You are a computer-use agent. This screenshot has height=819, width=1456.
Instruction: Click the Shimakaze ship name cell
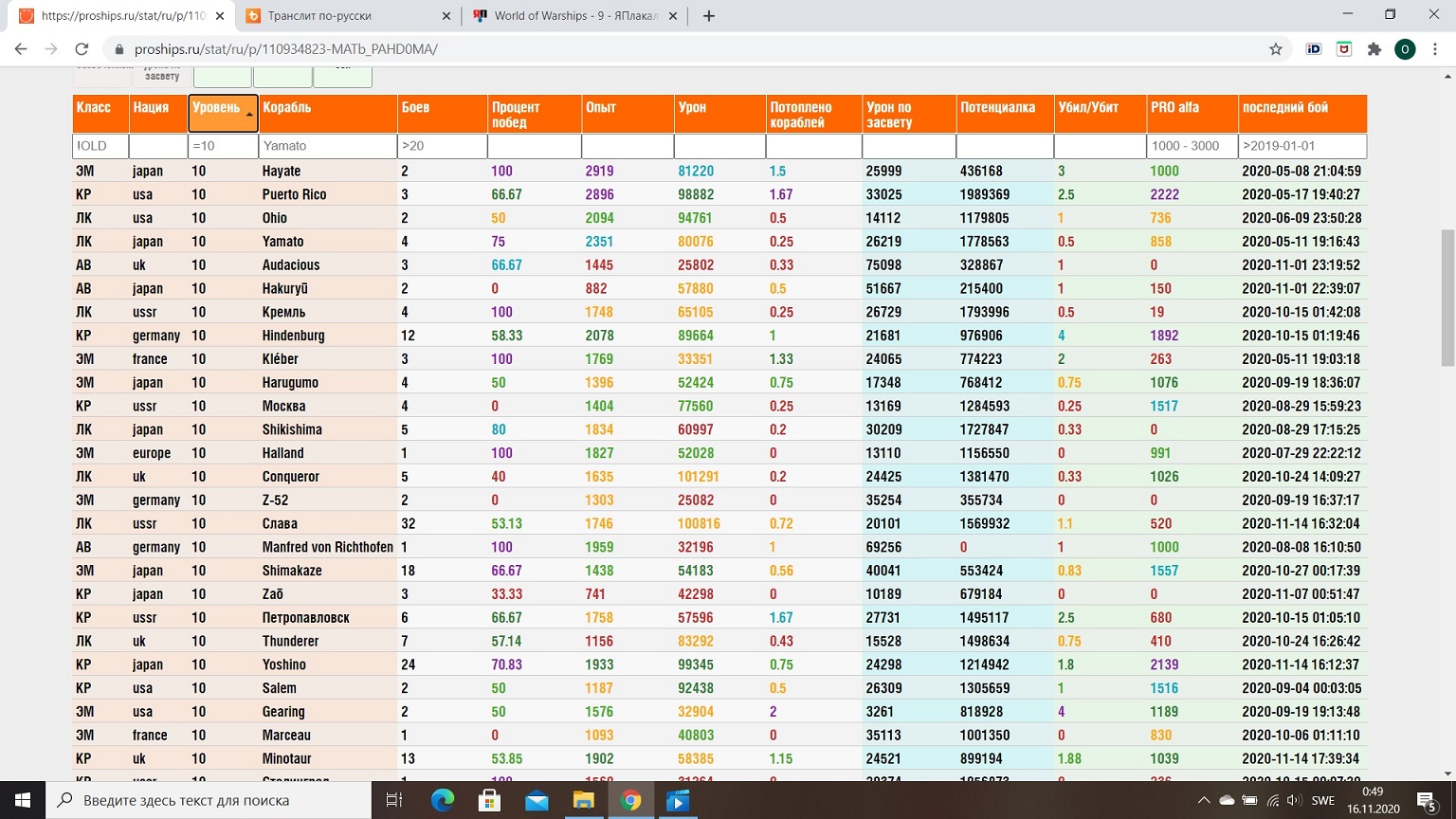coord(292,571)
